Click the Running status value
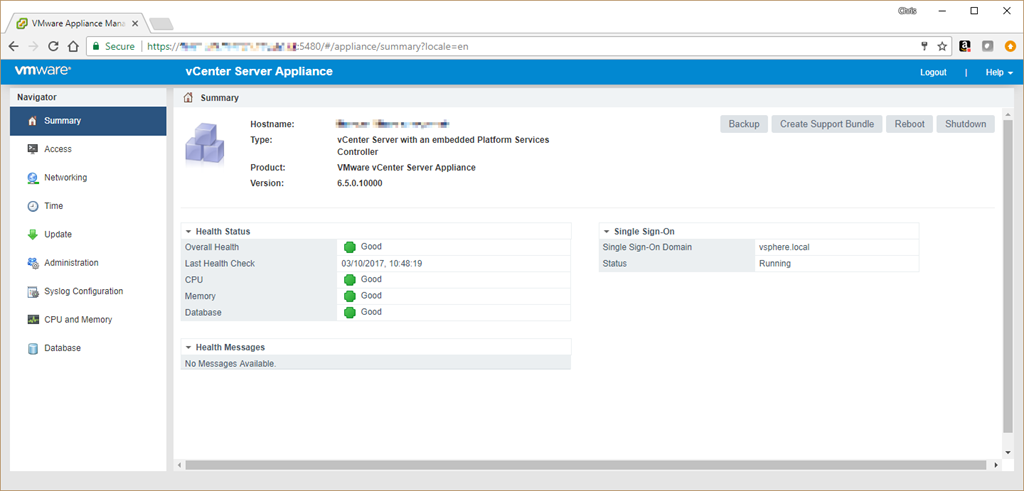Viewport: 1024px width, 491px height. point(775,264)
